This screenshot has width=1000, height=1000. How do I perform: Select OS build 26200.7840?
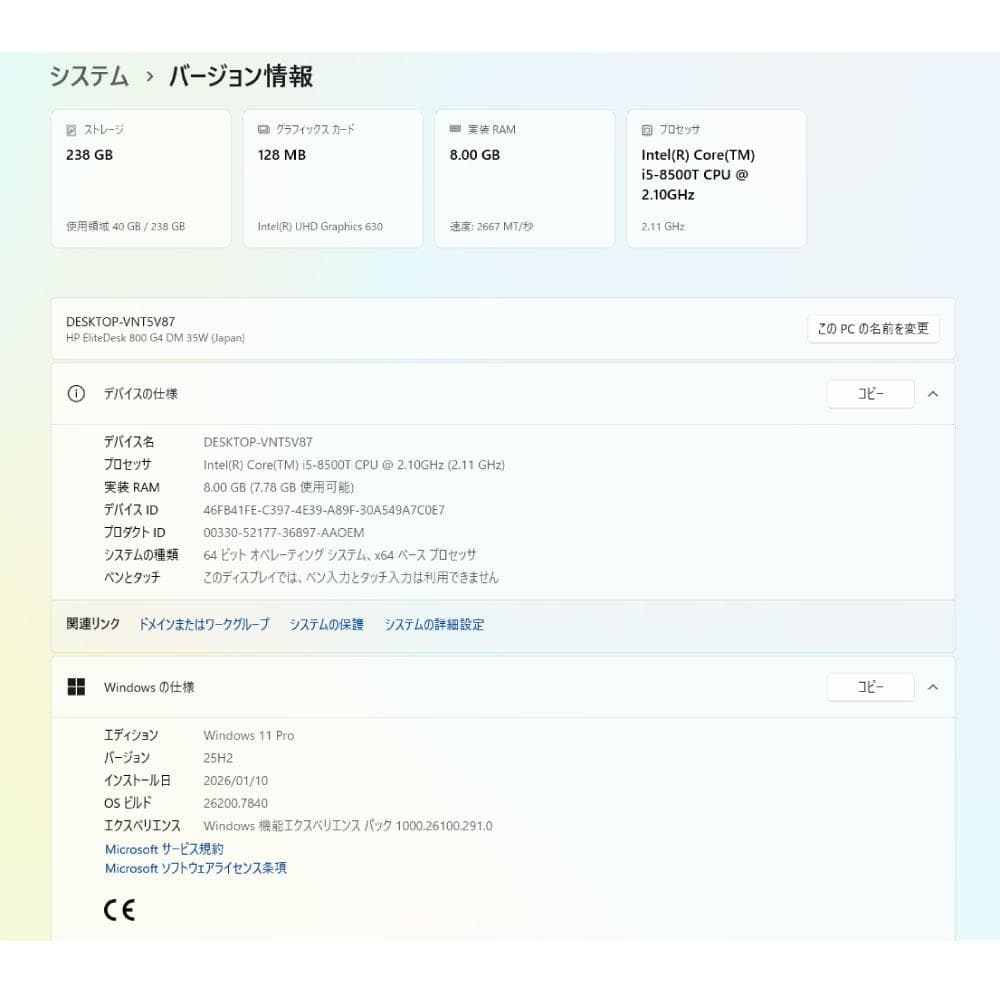click(235, 803)
